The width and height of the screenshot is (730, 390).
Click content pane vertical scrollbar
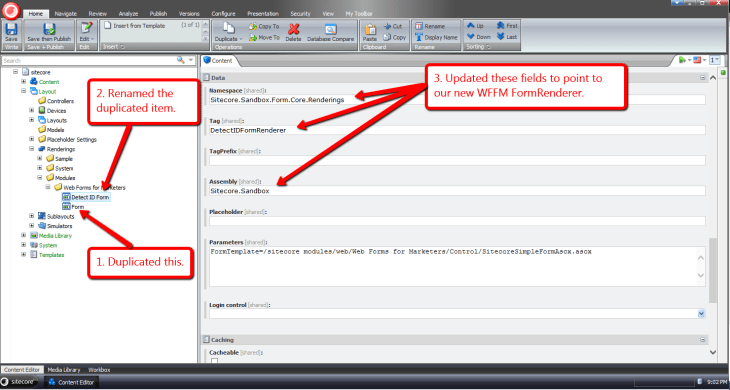(713, 270)
